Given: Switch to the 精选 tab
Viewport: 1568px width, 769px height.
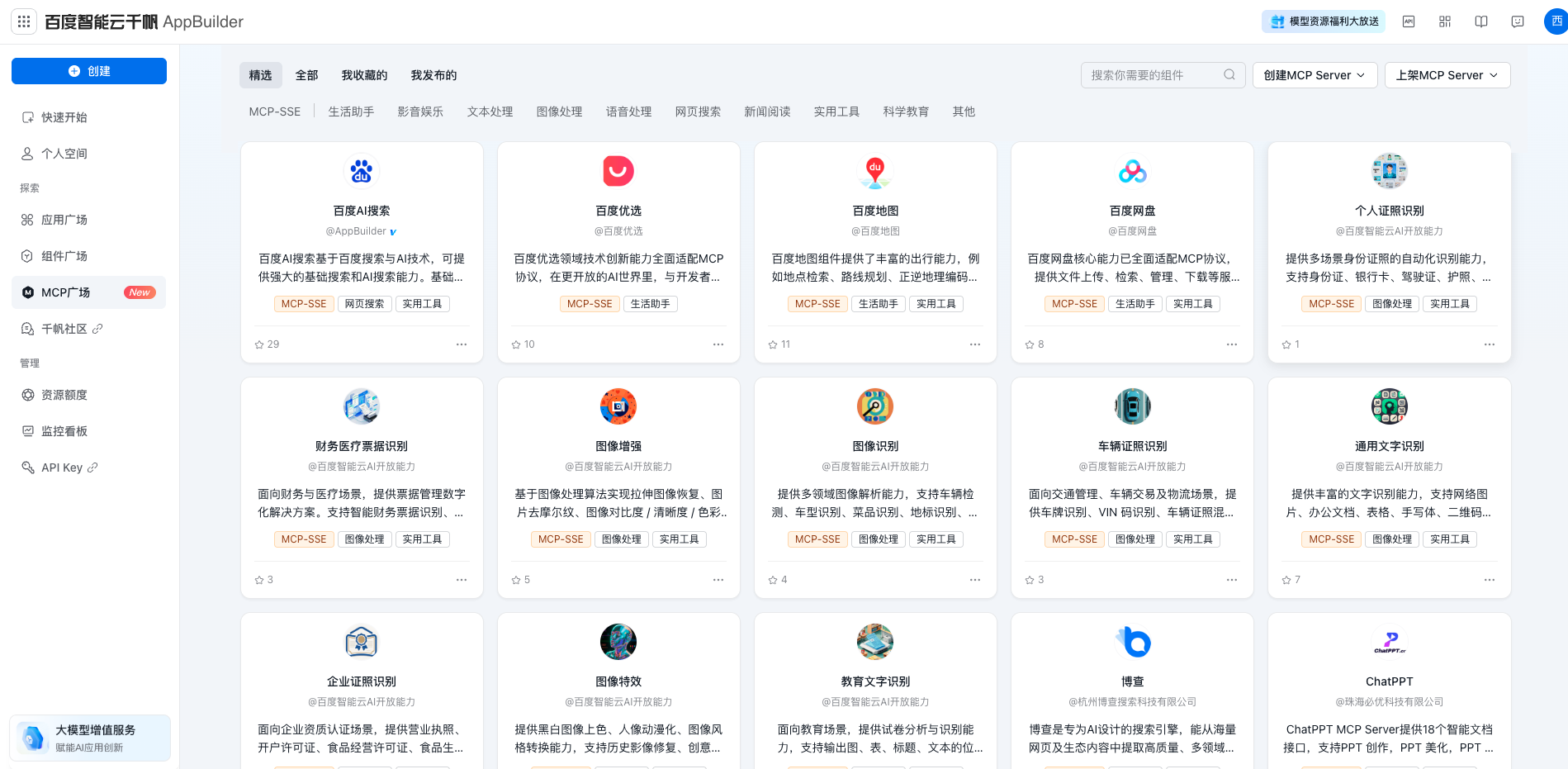Looking at the screenshot, I should 261,75.
